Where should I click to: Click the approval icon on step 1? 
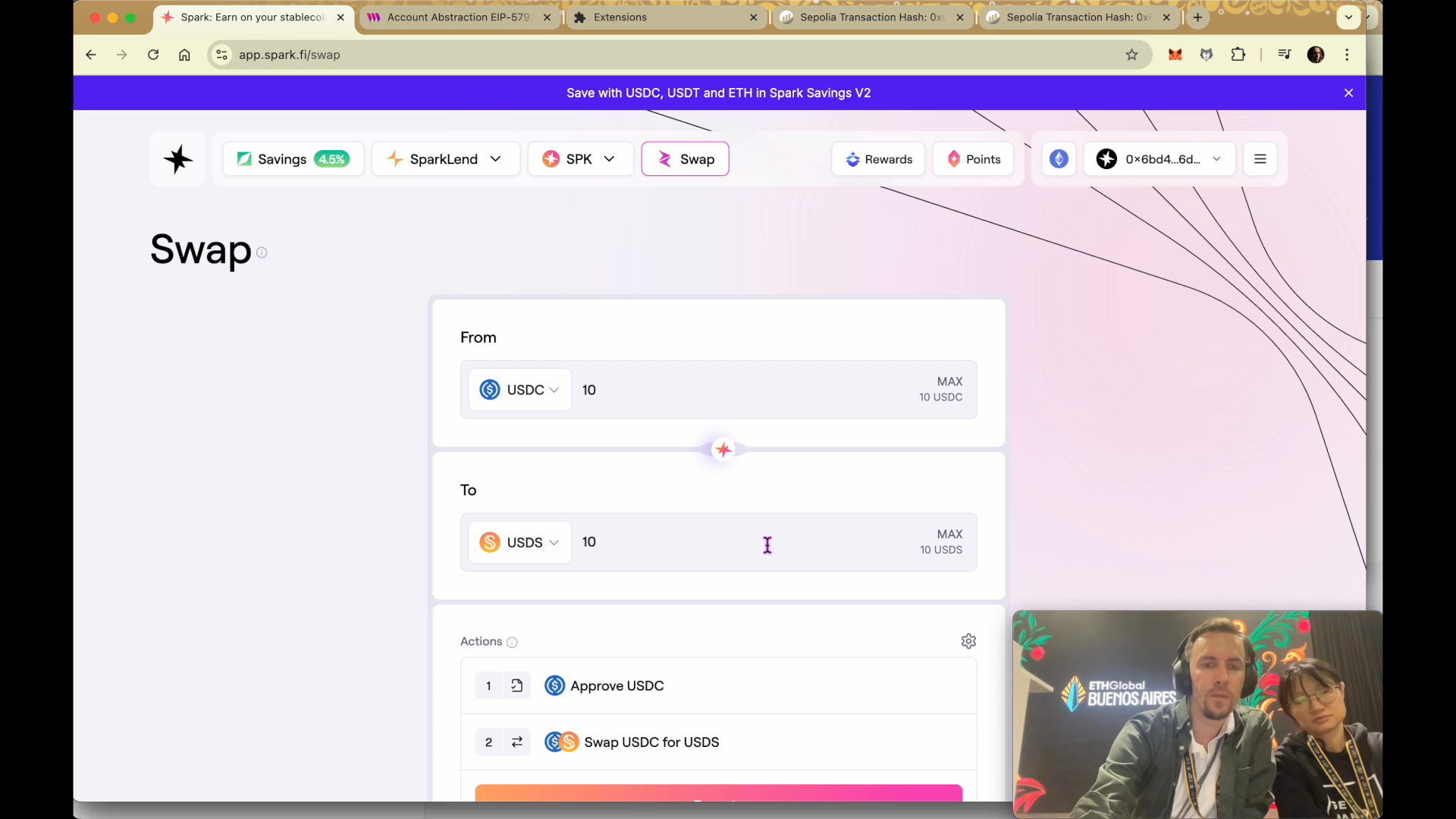tap(516, 685)
